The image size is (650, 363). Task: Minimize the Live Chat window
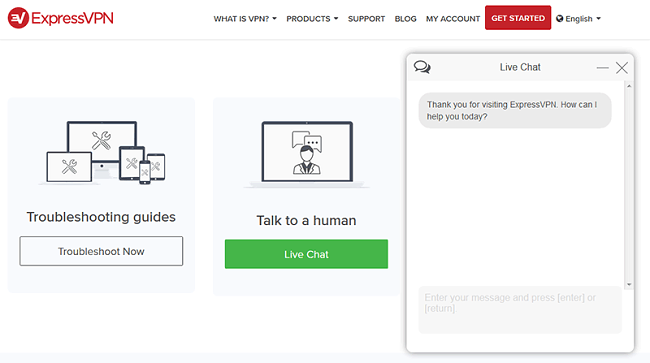click(602, 68)
